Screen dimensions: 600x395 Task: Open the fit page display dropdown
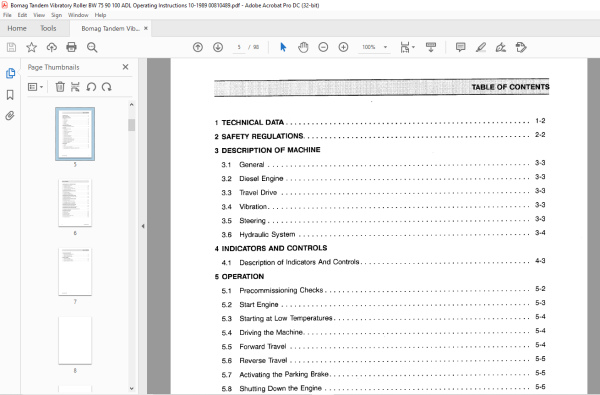pyautogui.click(x=407, y=47)
